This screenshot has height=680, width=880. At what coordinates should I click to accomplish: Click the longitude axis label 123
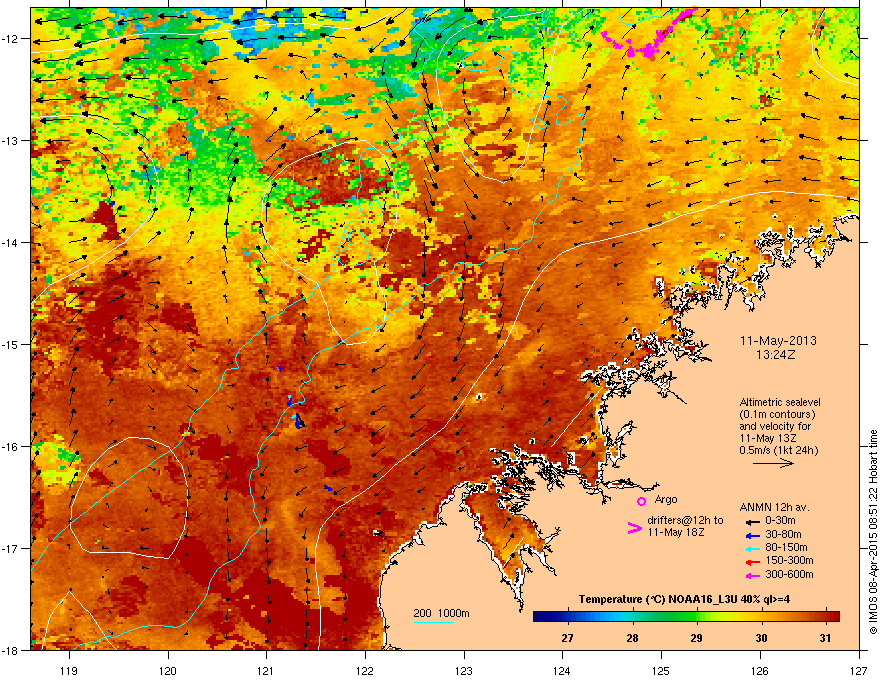[464, 670]
